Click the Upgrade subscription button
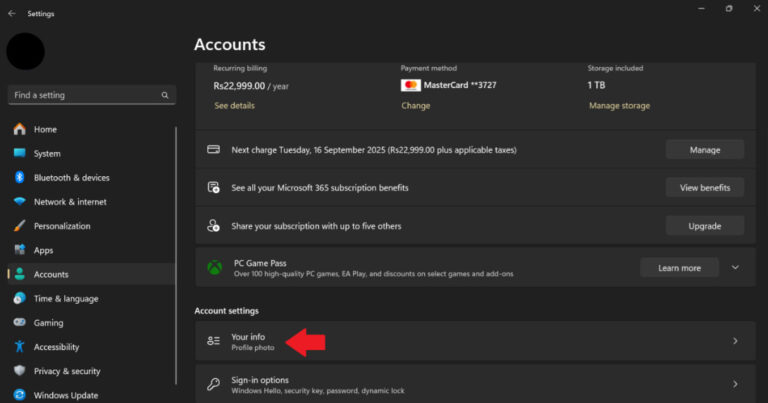 705,226
